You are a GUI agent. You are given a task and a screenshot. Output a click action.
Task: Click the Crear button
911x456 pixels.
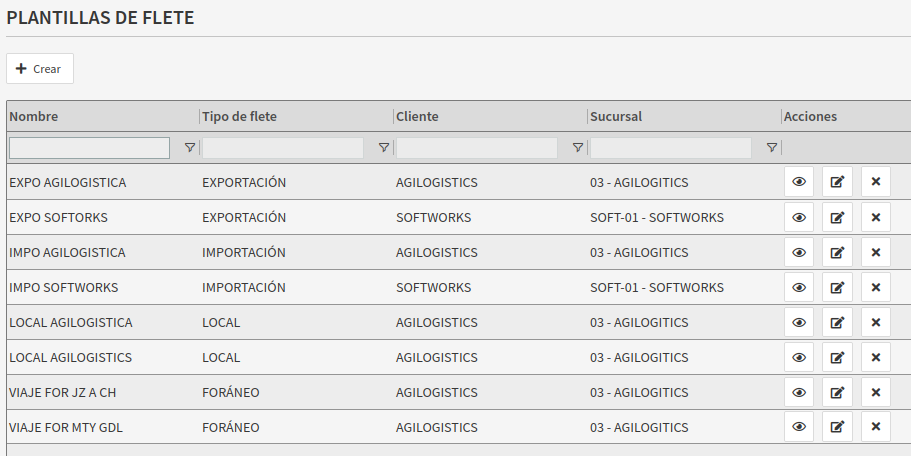coord(40,69)
